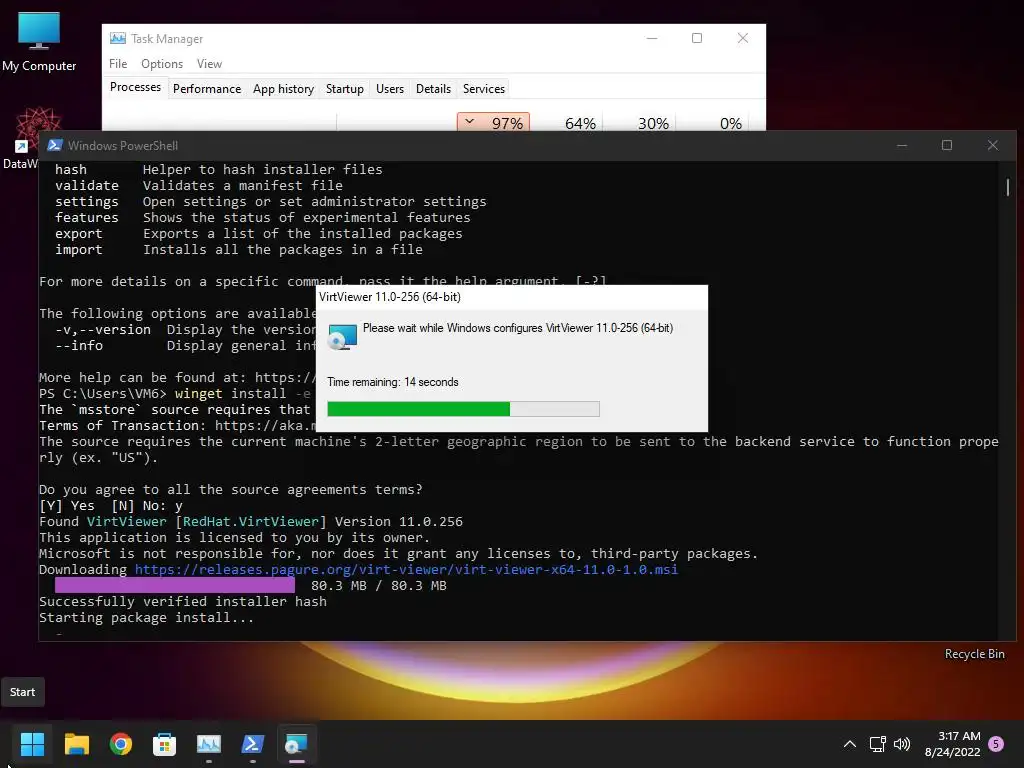Click the purple download progress bar in PowerShell

pos(174,586)
